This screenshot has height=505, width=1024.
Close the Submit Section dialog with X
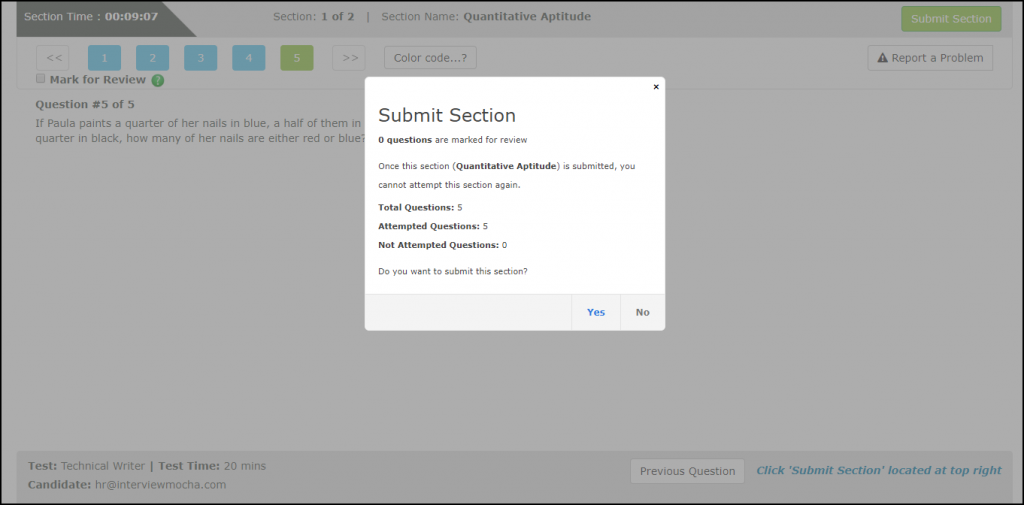pos(656,87)
